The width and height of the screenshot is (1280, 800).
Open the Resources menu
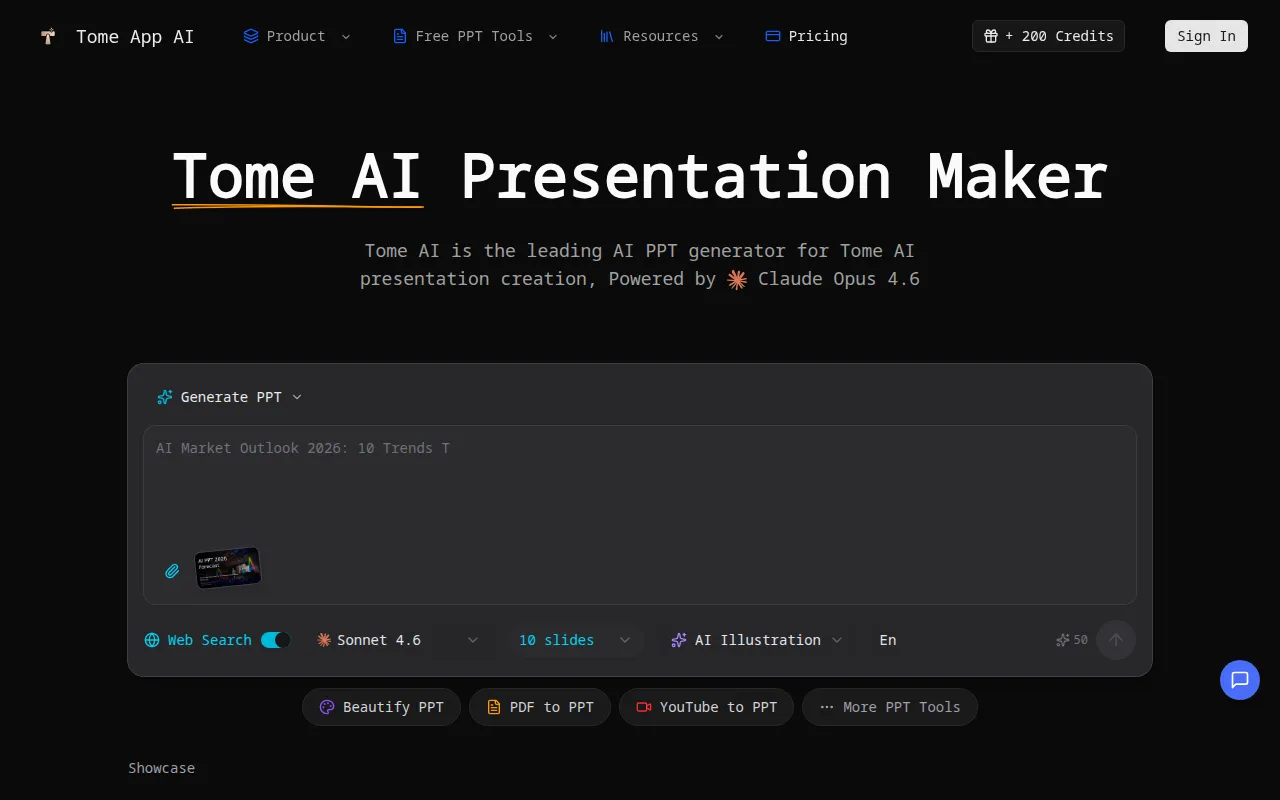[660, 36]
